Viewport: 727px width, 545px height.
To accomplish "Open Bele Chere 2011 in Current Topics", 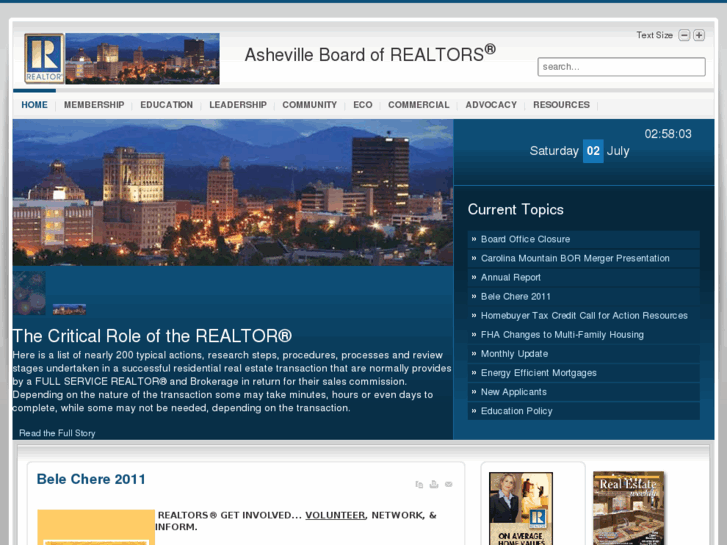I will [x=584, y=296].
